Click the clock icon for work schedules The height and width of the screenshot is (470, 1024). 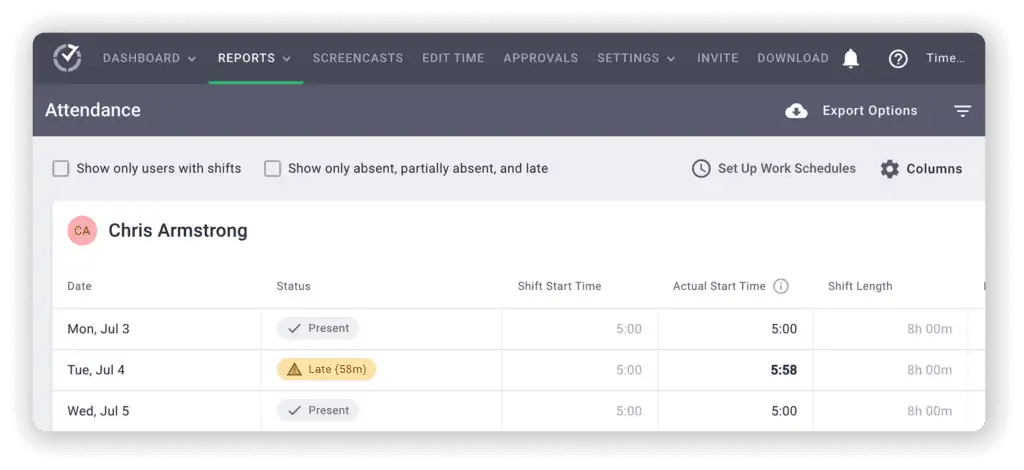tap(701, 169)
